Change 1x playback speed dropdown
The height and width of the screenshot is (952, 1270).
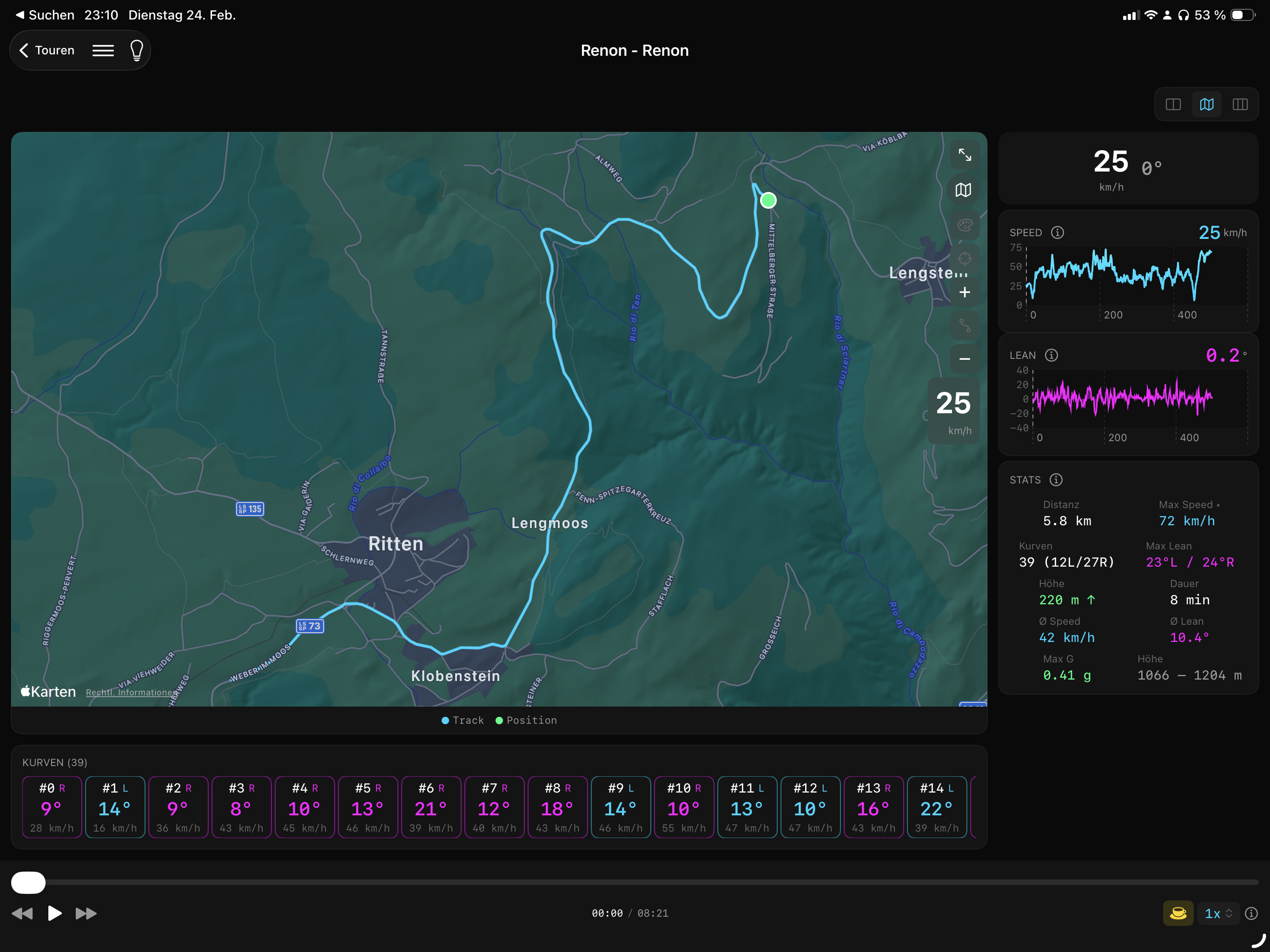[x=1218, y=913]
